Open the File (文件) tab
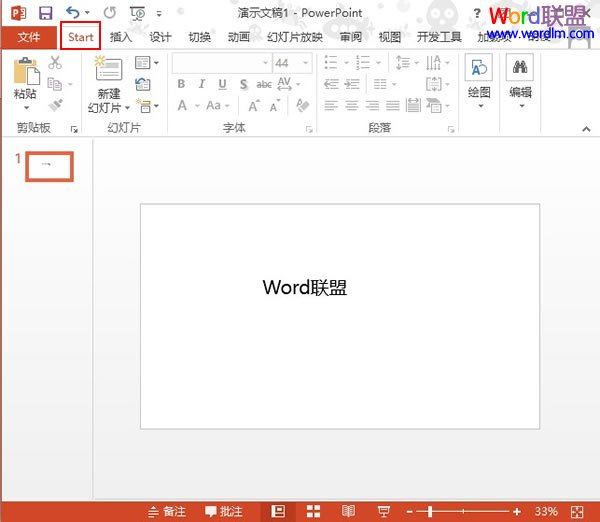The image size is (600, 522). pyautogui.click(x=29, y=37)
